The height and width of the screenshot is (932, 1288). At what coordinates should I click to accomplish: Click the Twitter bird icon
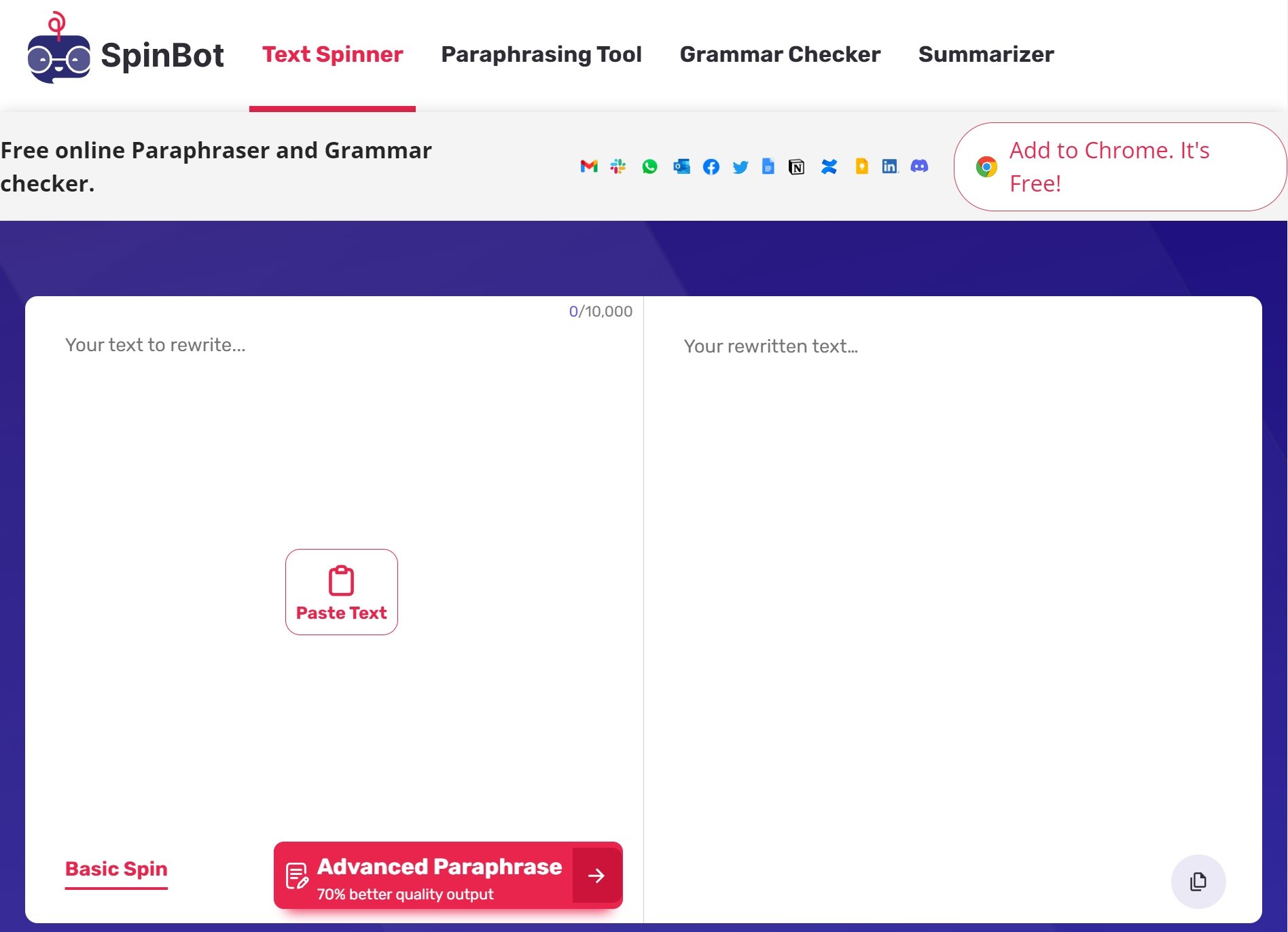pyautogui.click(x=740, y=166)
